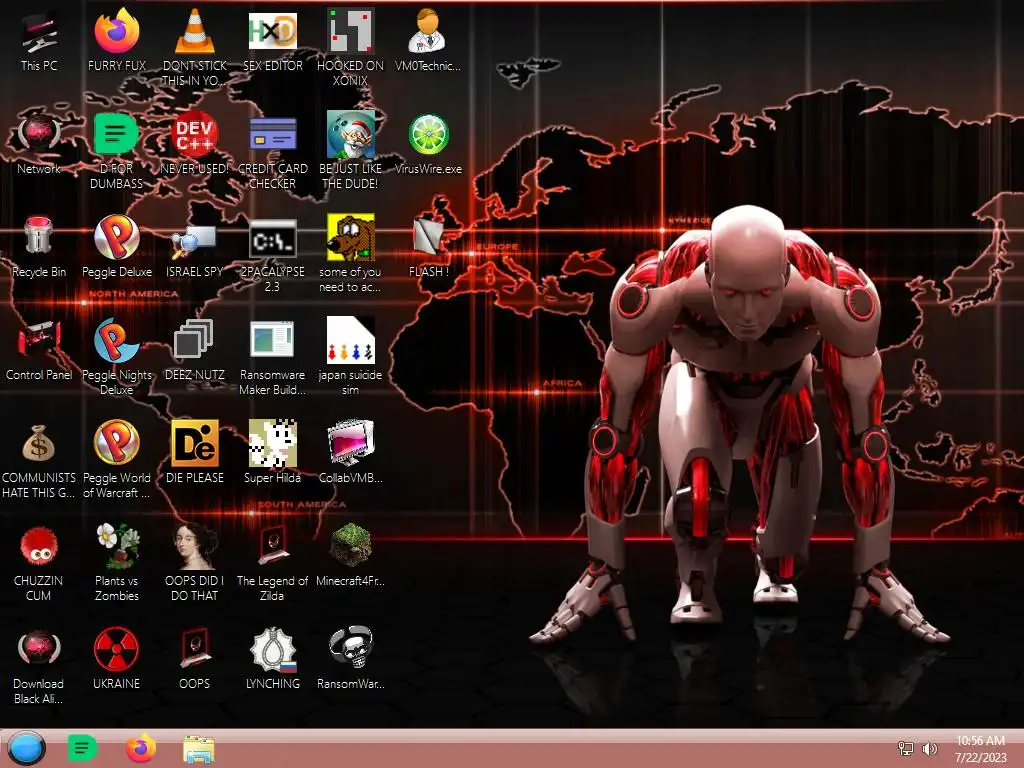This screenshot has height=768, width=1024.
Task: Open Firefox from the taskbar
Action: 140,748
